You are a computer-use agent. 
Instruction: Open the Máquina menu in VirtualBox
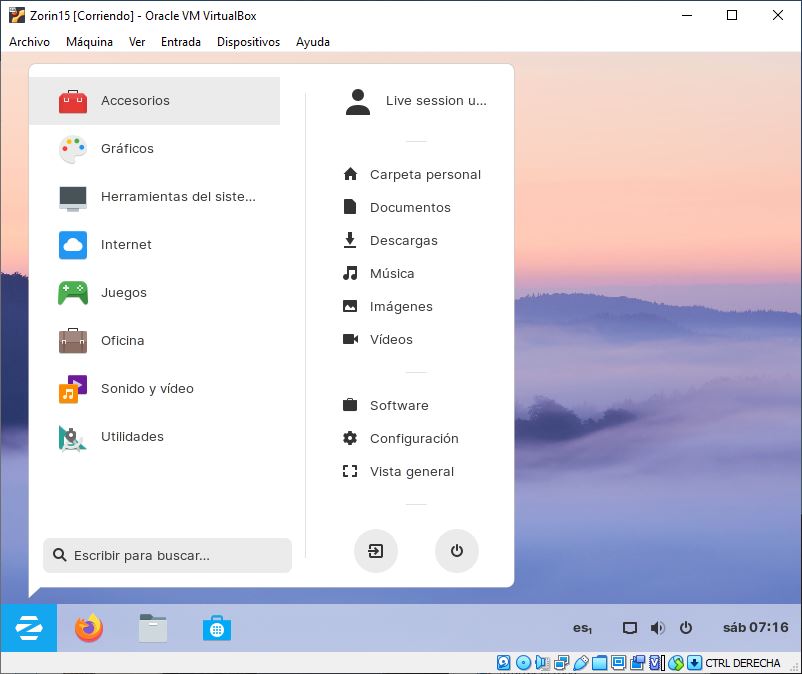click(x=89, y=42)
